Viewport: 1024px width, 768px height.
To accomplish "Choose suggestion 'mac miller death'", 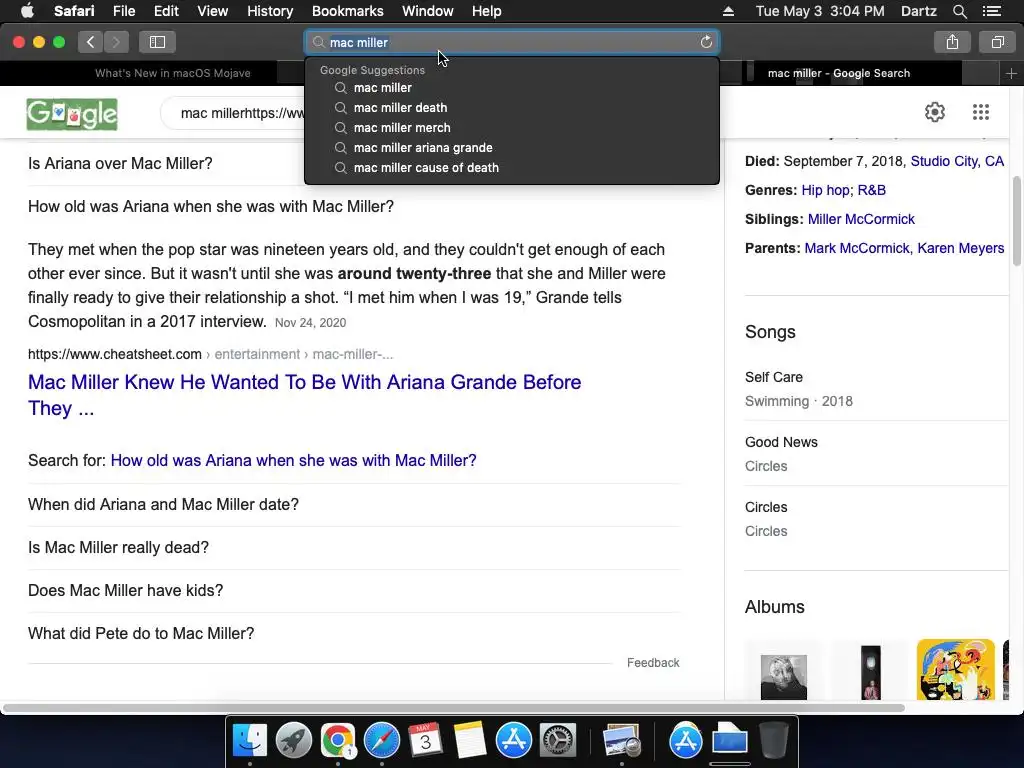I will 512,108.
